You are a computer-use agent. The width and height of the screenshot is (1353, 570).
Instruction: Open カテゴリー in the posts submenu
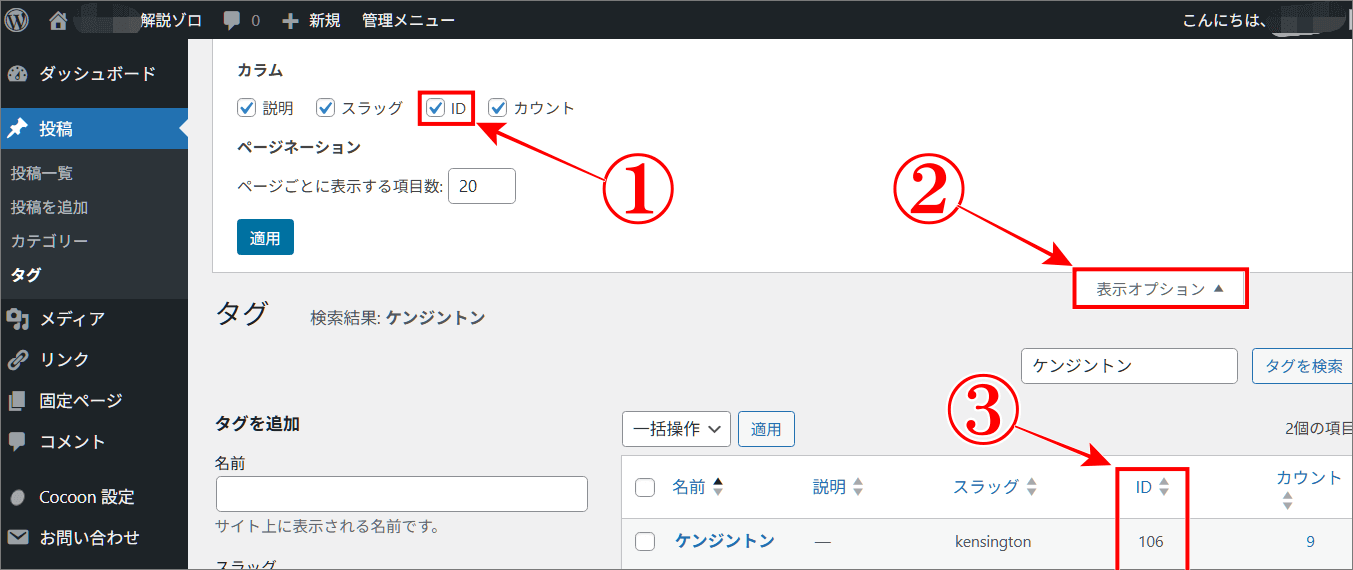[49, 241]
